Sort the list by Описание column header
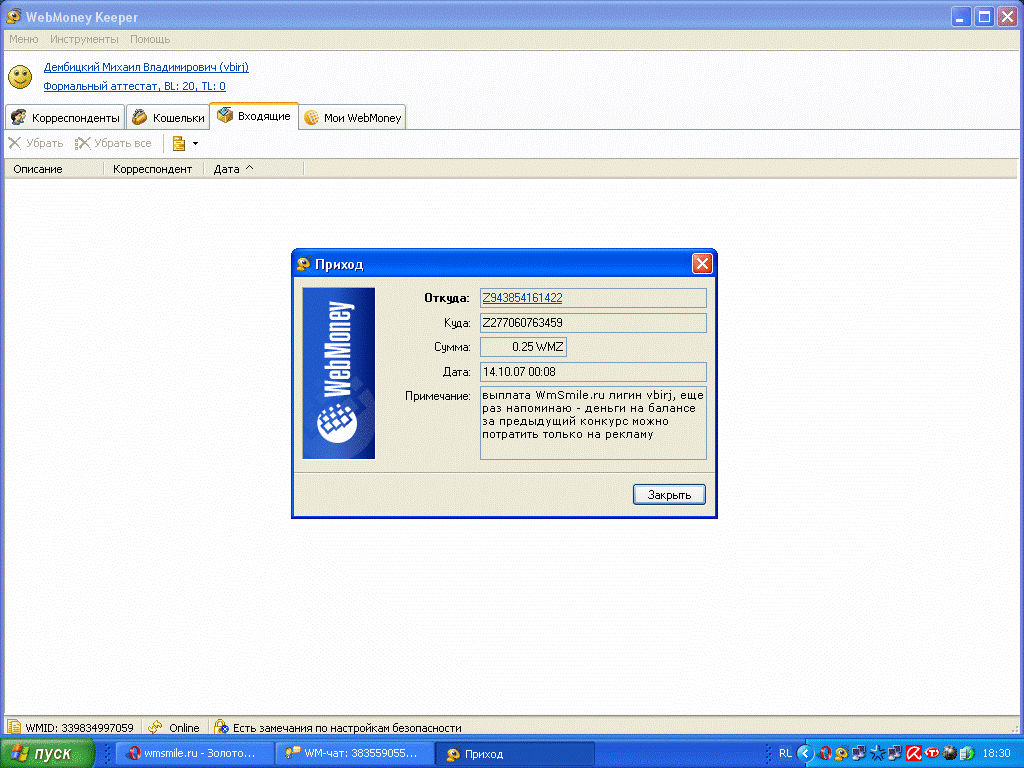 (x=38, y=169)
